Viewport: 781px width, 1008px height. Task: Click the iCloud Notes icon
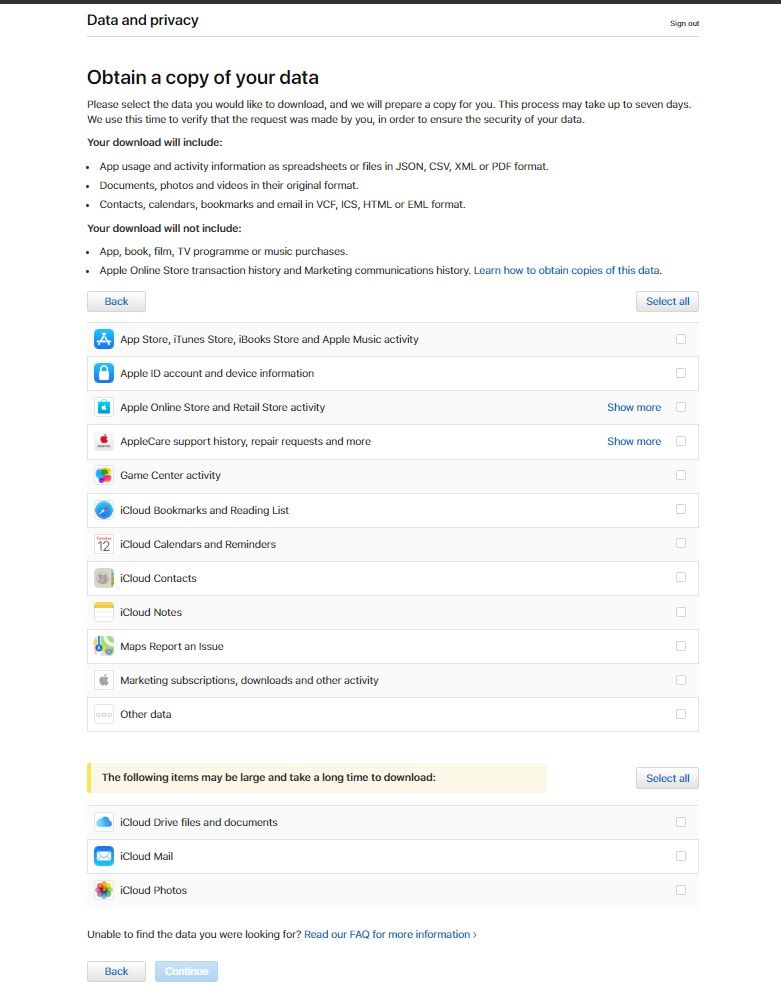tap(104, 612)
